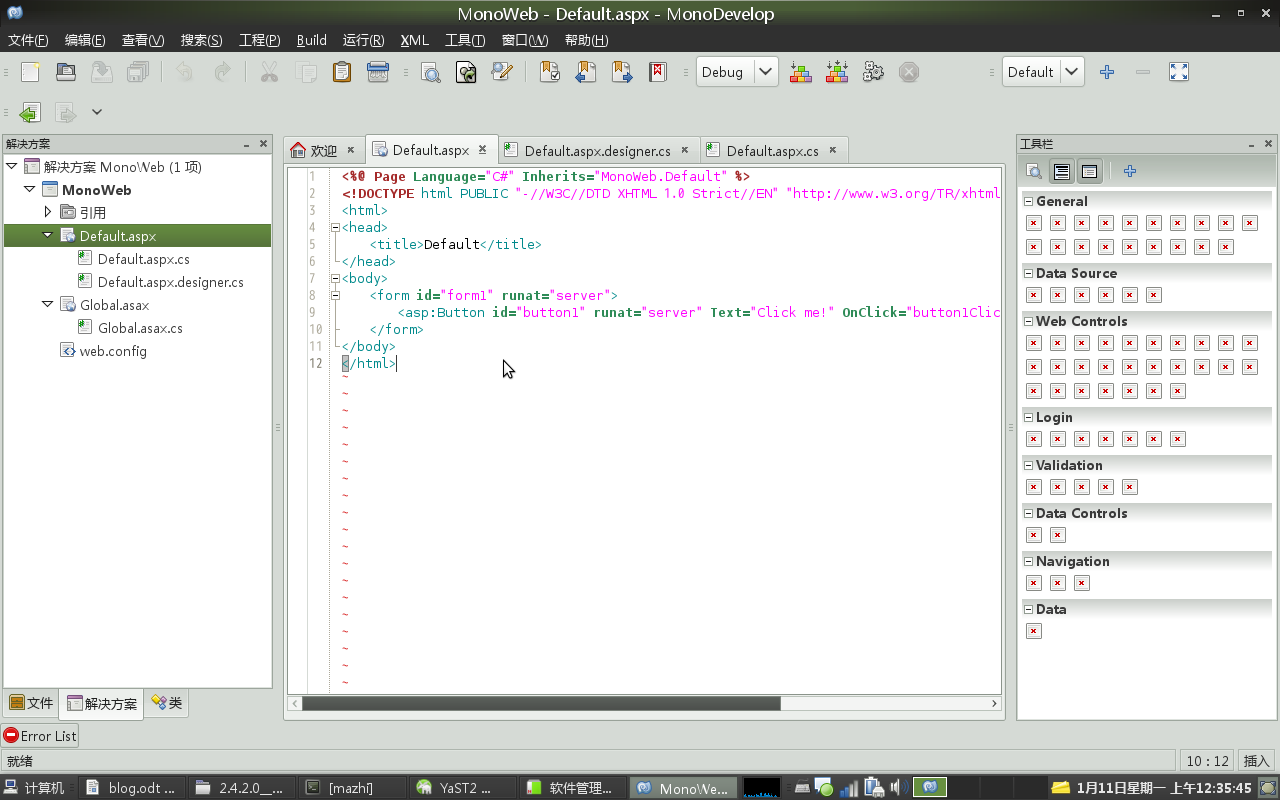Switch to Default.aspx.designer.cs tab
Image resolution: width=1280 pixels, height=800 pixels.
click(597, 151)
